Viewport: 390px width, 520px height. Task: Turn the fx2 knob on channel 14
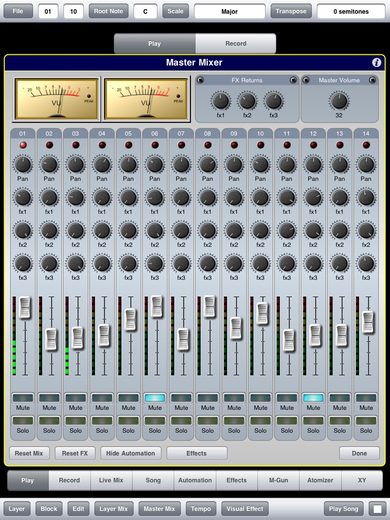366,230
